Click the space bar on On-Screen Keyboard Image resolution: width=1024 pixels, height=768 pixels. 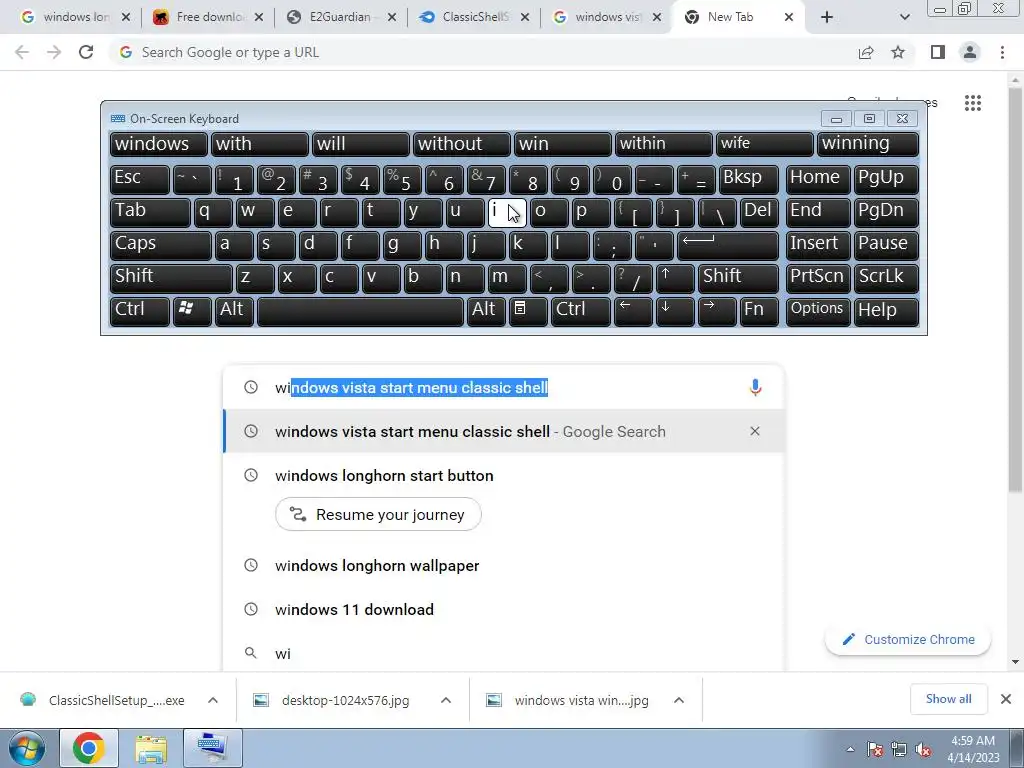click(360, 310)
